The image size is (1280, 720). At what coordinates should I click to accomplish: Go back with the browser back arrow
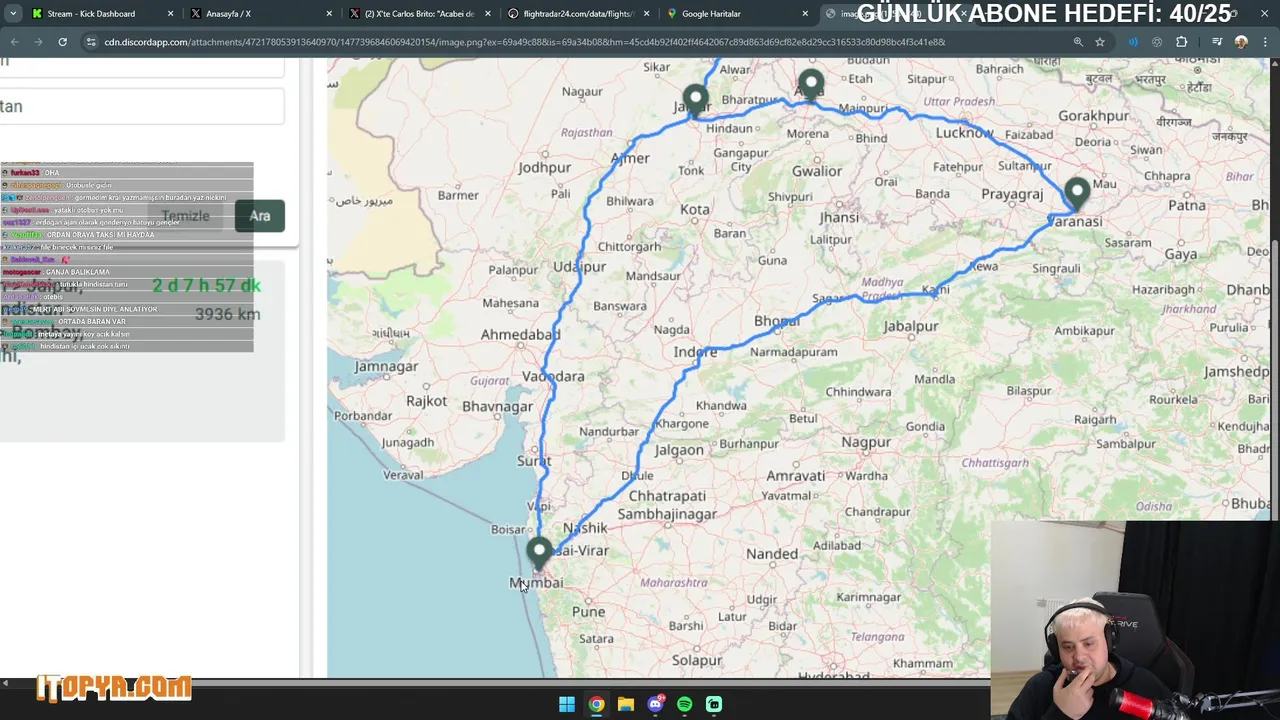[x=14, y=42]
